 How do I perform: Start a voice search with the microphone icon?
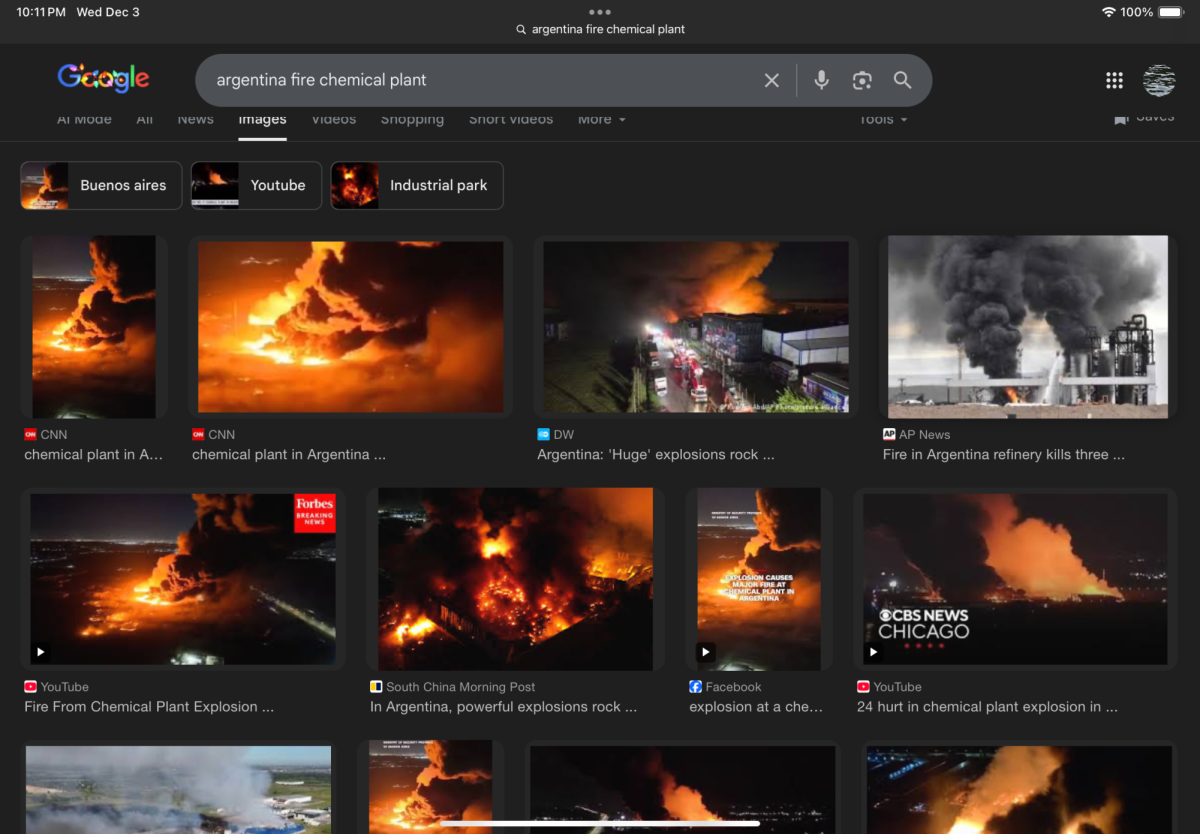point(821,80)
